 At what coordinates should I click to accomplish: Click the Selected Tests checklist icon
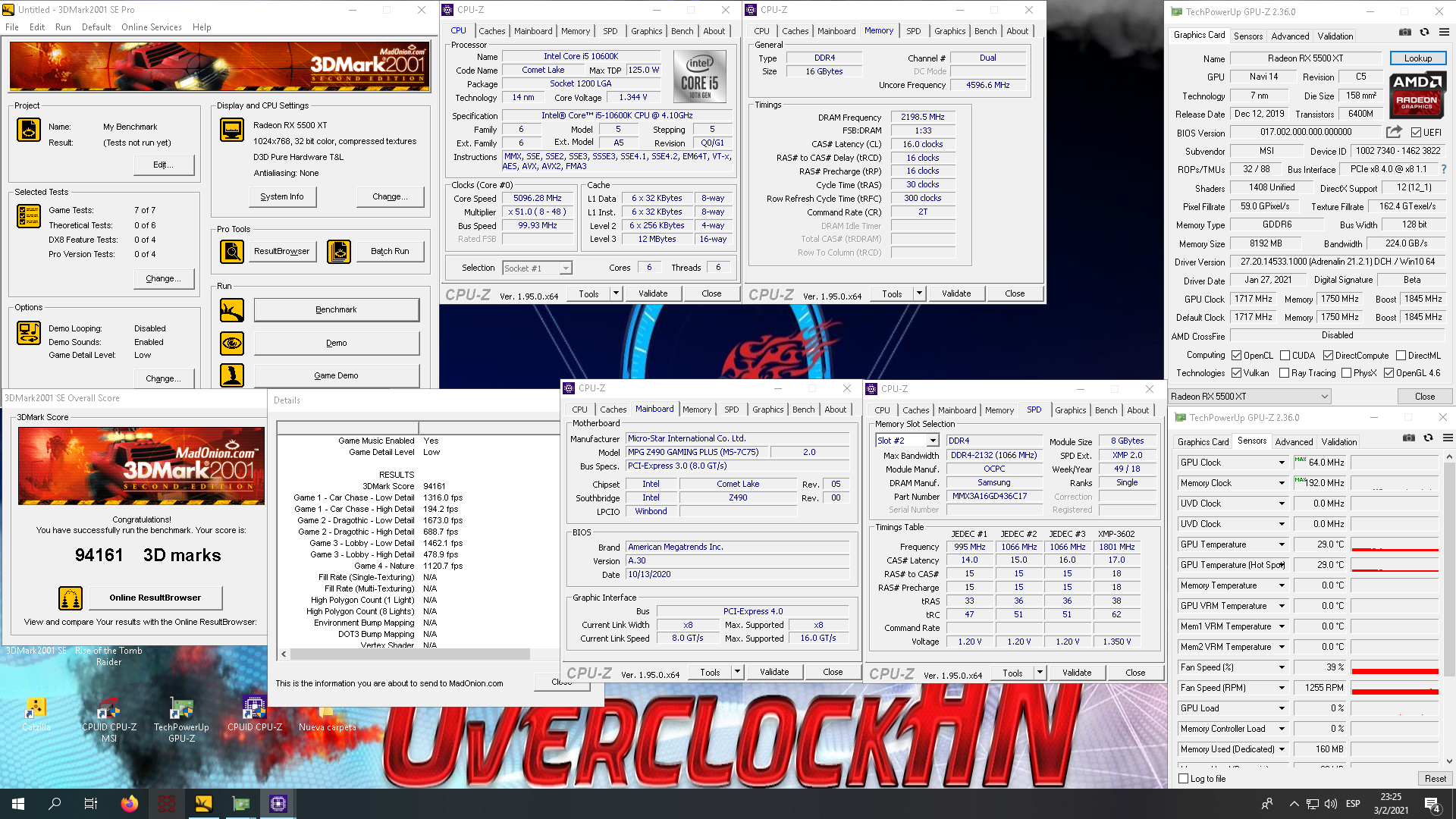point(29,216)
